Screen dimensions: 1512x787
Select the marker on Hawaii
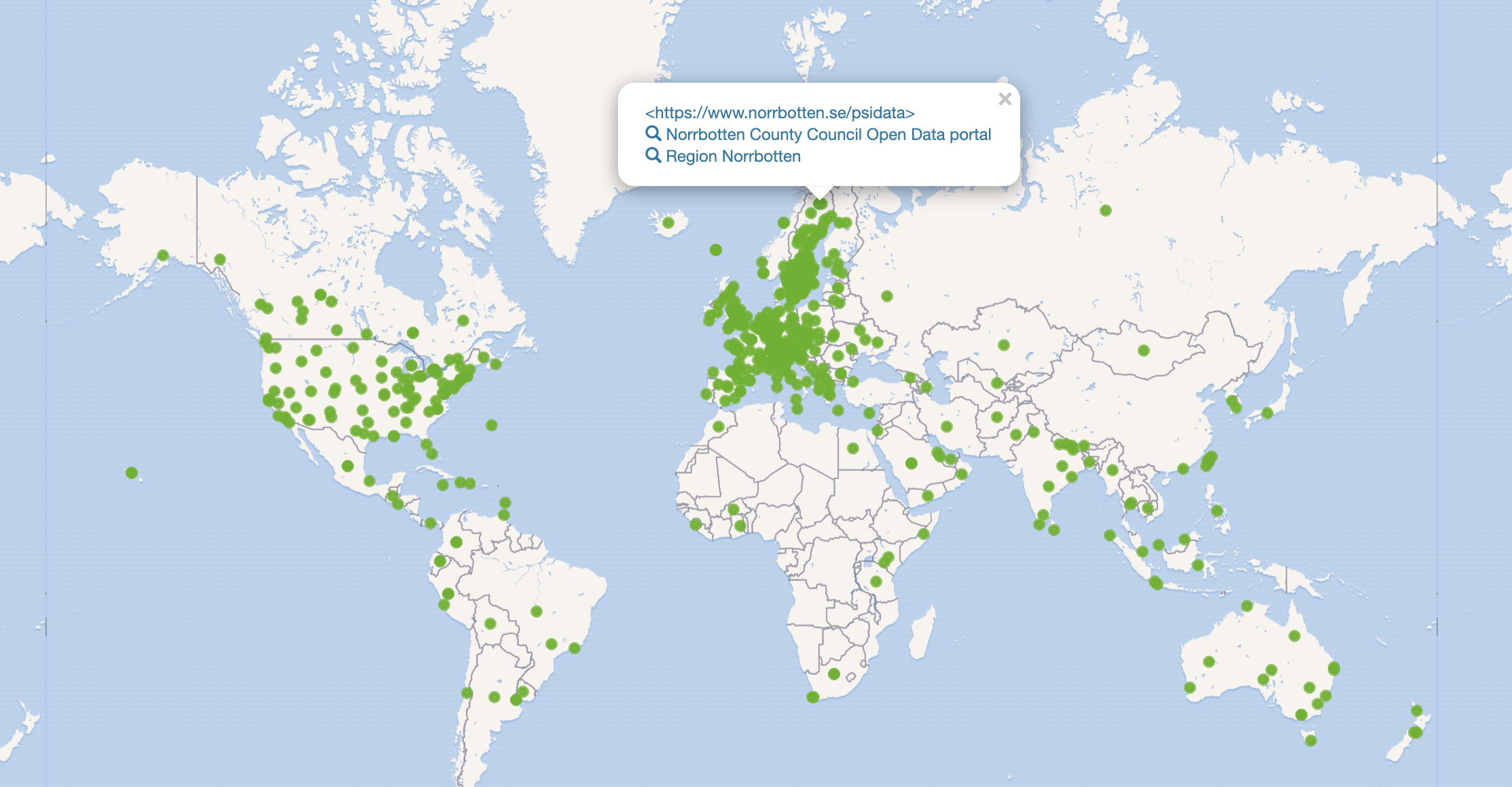[132, 472]
